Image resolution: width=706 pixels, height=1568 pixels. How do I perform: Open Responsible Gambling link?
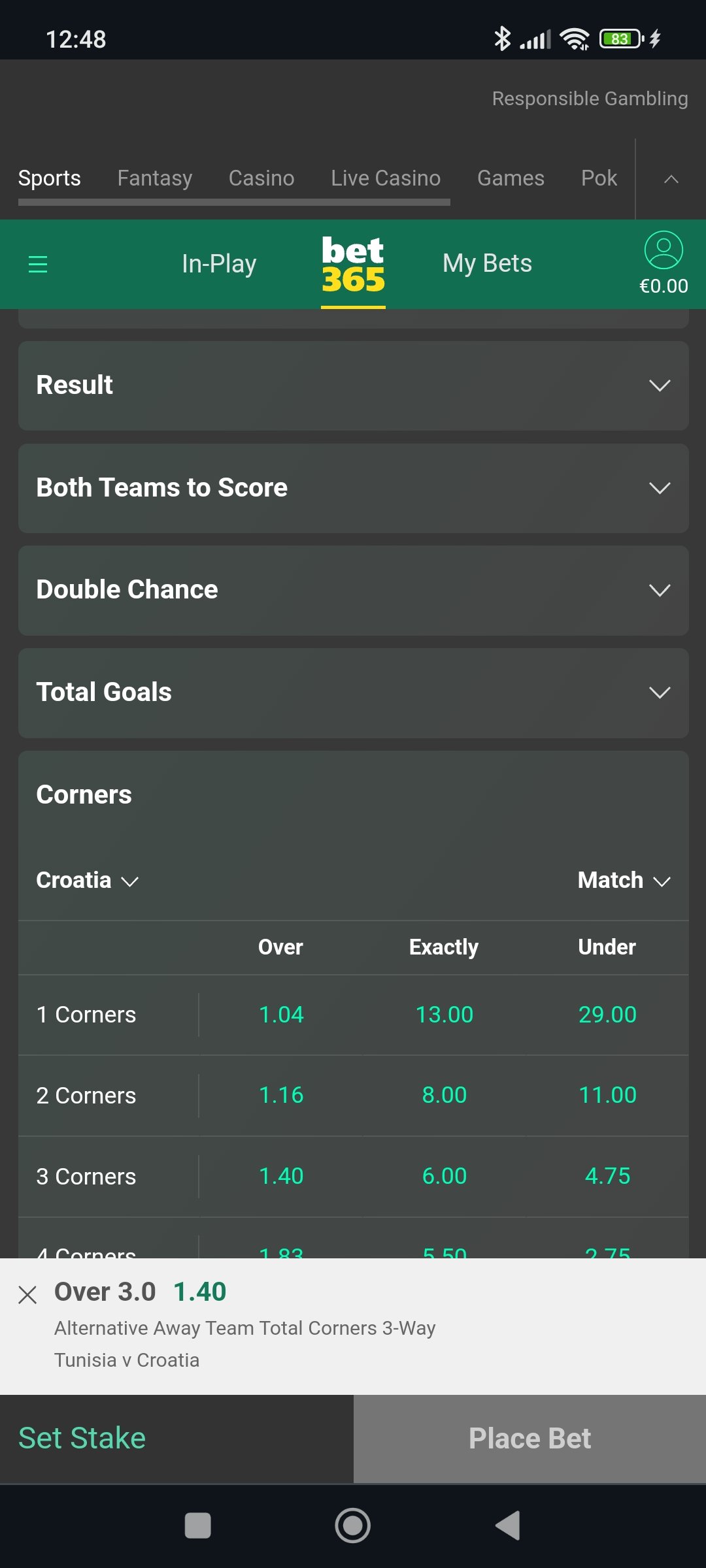pyautogui.click(x=590, y=99)
